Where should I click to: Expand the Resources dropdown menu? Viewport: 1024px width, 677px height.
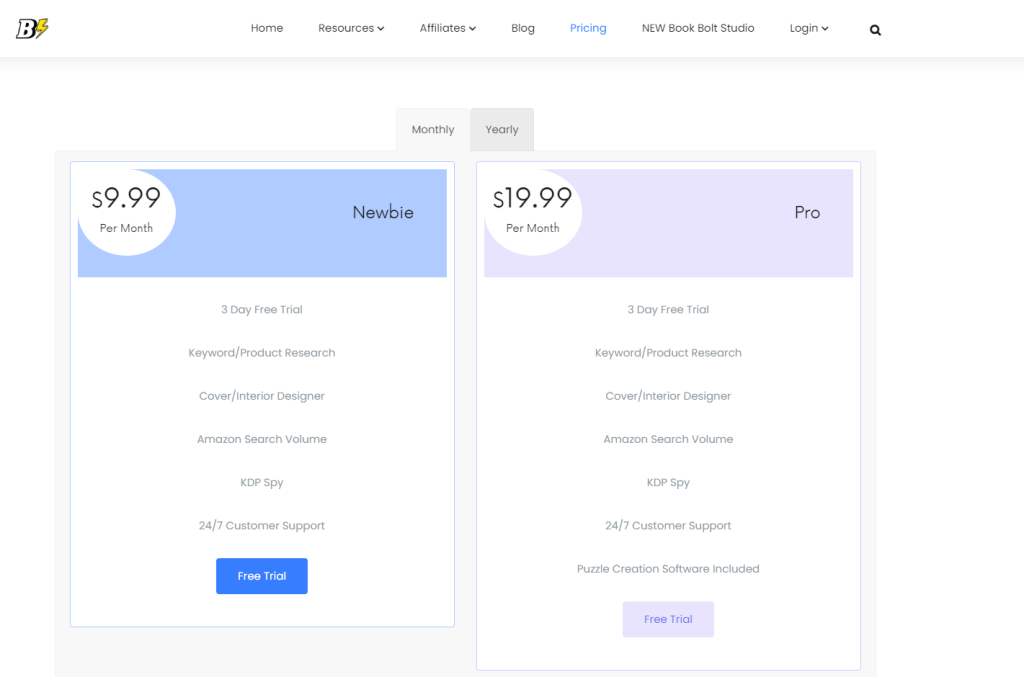(351, 28)
